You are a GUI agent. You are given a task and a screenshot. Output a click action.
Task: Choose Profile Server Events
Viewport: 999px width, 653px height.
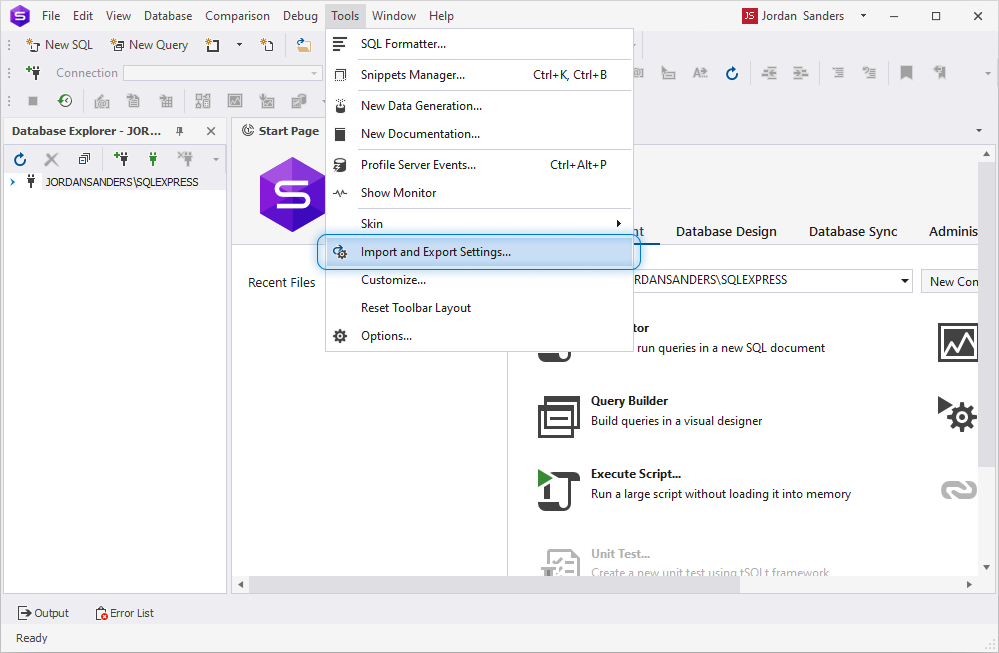point(479,165)
